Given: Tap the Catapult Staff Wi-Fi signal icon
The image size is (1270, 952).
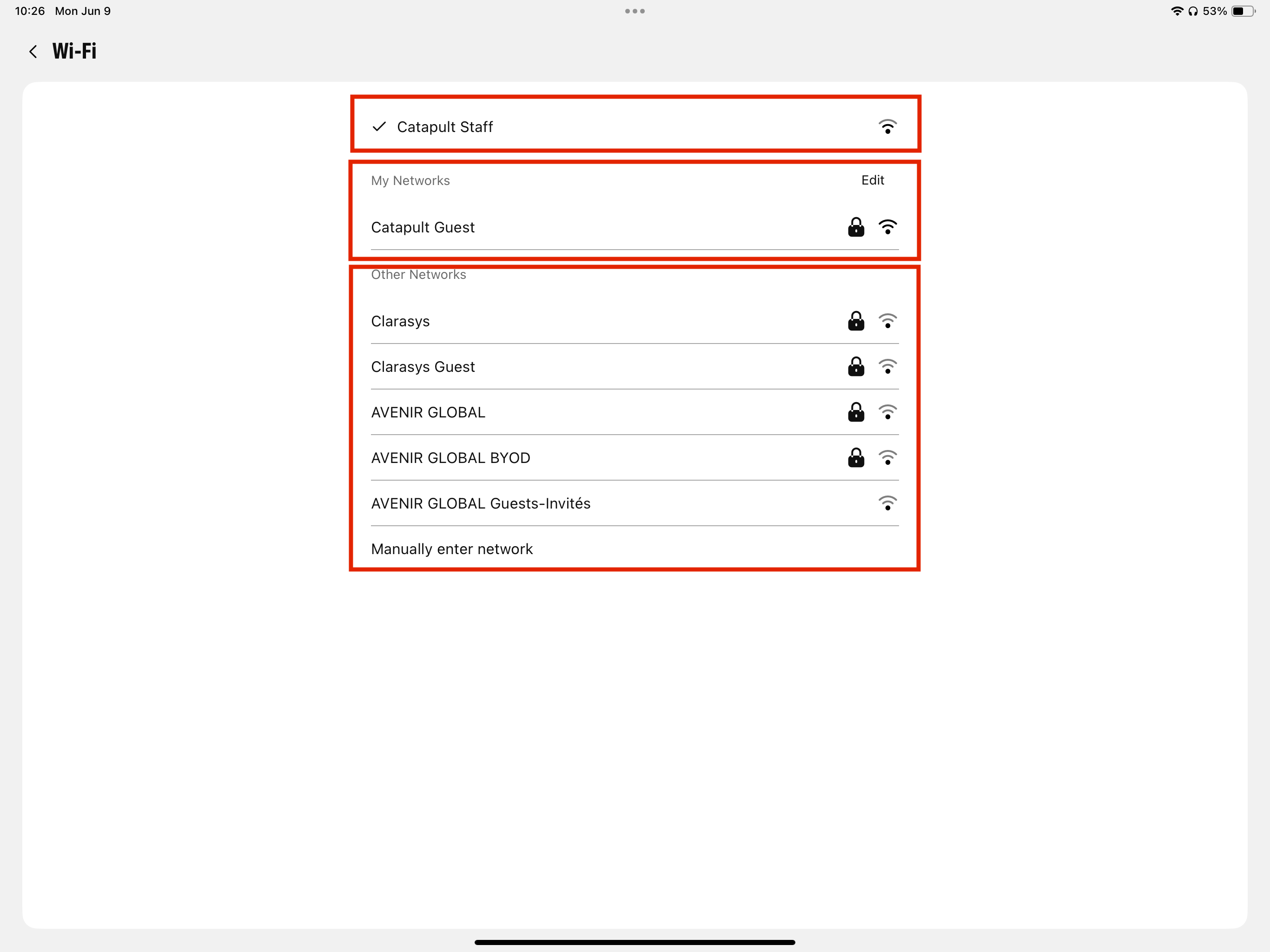Looking at the screenshot, I should tap(887, 127).
